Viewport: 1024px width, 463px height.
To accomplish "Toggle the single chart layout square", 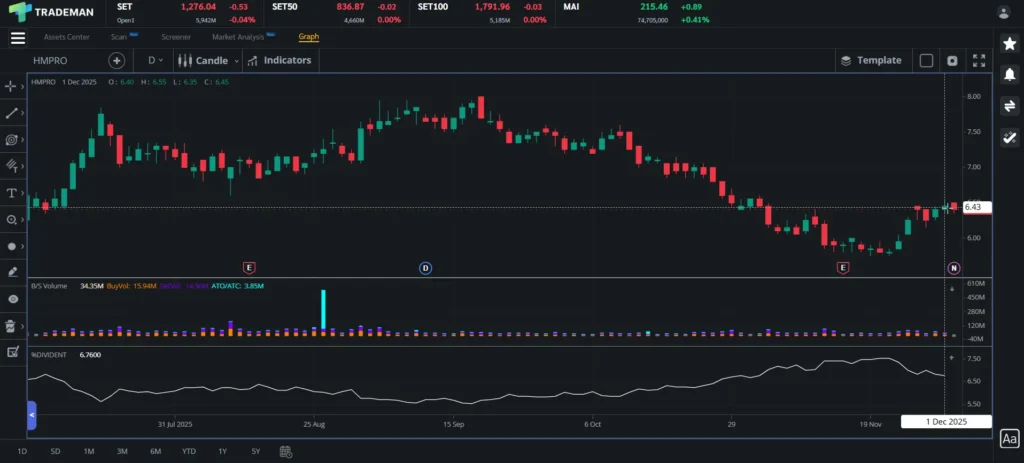I will coord(926,60).
